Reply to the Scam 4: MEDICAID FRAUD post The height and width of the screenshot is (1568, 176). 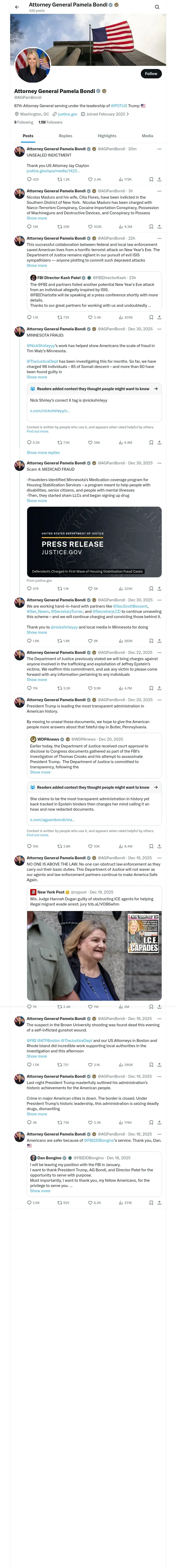click(29, 589)
